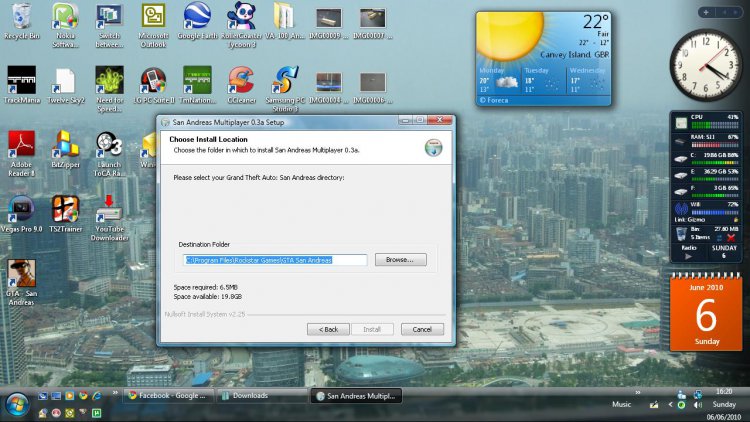
Task: Click the green uTorrent quick launch icon
Action: 97,413
